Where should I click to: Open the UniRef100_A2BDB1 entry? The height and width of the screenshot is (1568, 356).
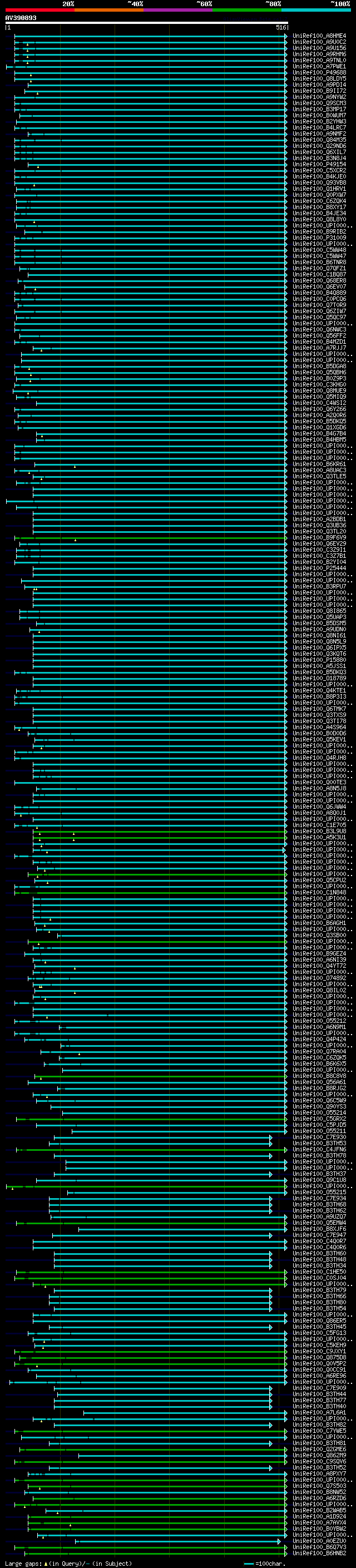[x=319, y=519]
